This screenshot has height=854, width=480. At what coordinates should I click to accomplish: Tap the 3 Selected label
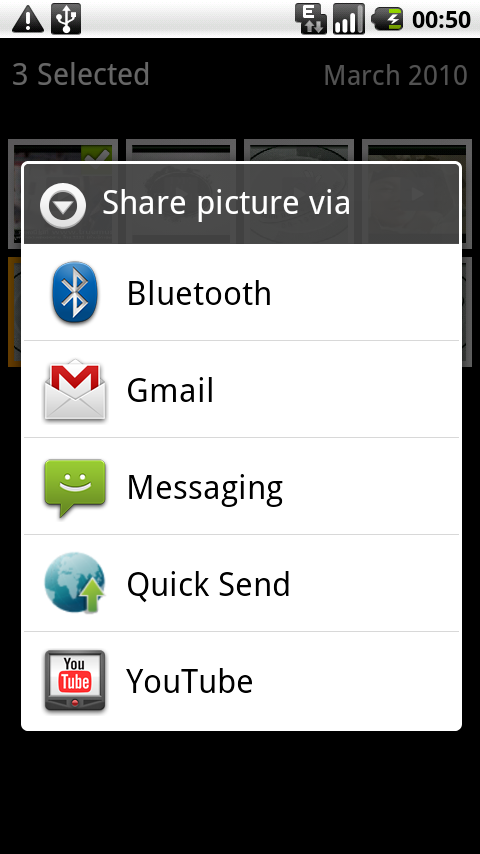[81, 75]
